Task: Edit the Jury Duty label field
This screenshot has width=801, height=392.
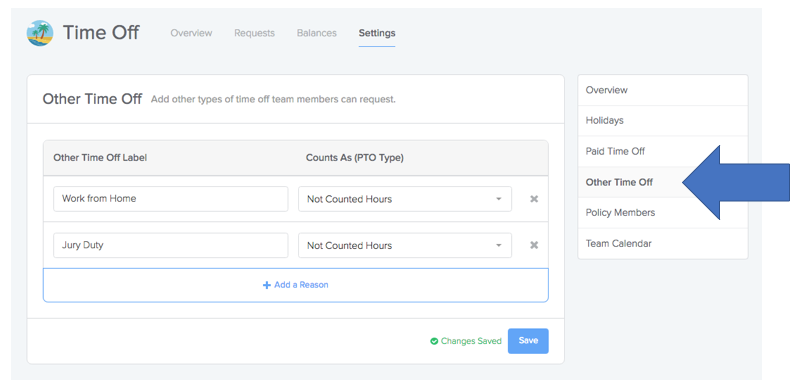Action: point(171,245)
